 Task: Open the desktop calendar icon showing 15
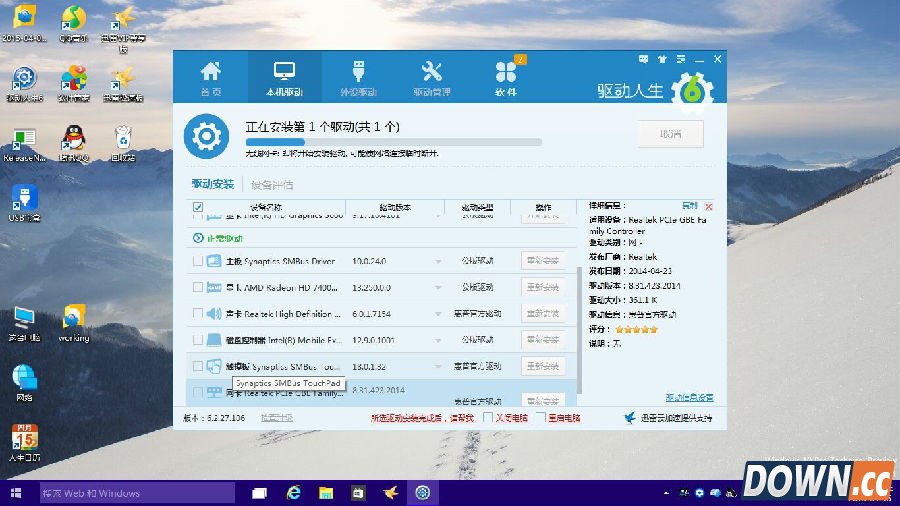pos(24,437)
